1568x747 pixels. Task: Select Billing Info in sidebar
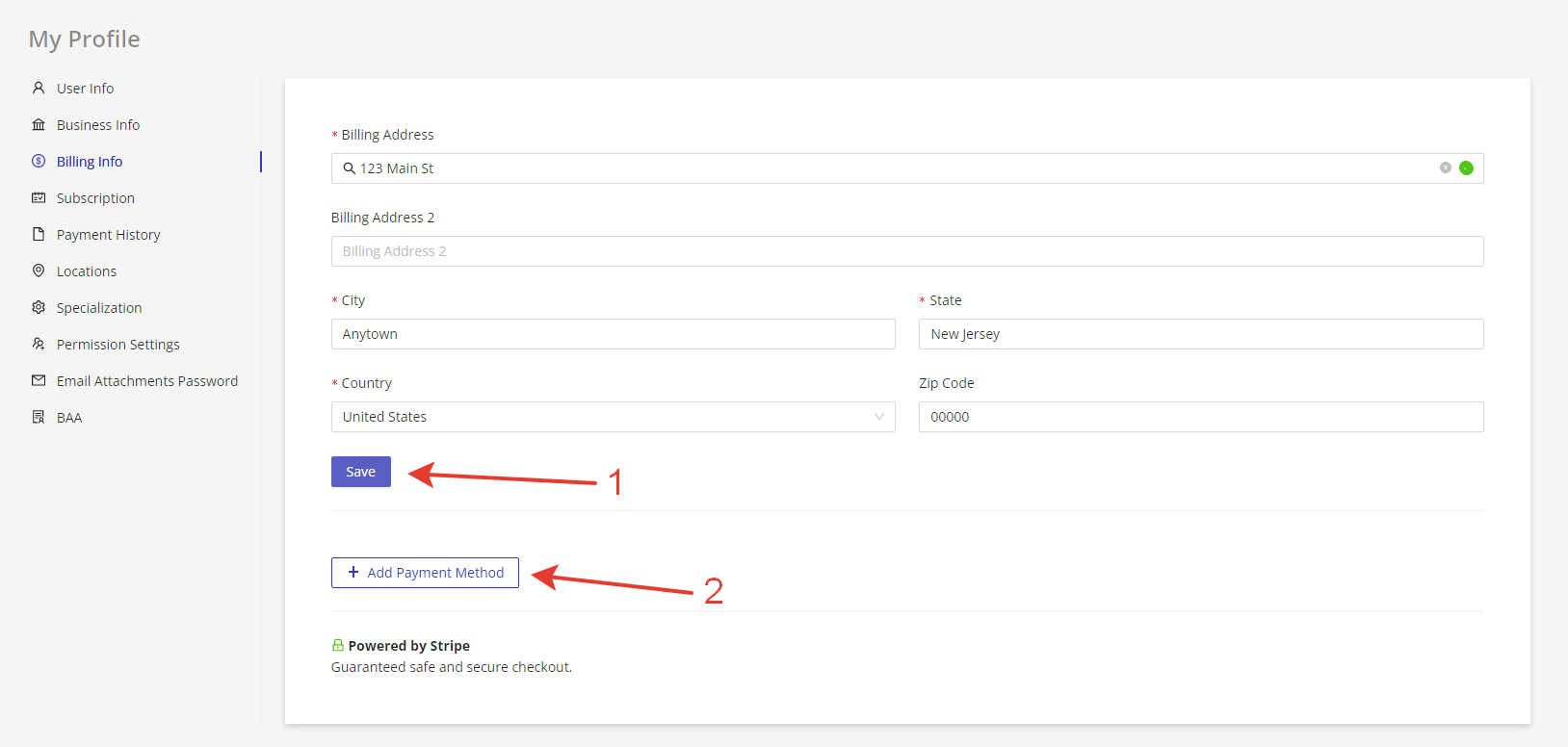(x=90, y=162)
